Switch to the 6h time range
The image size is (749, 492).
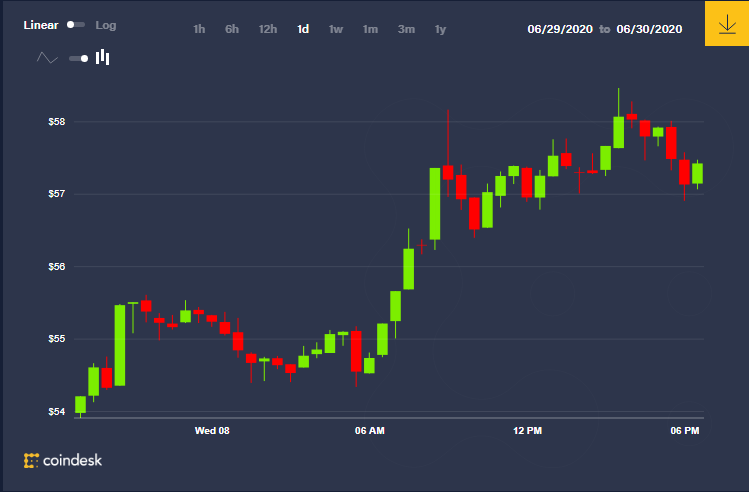232,29
